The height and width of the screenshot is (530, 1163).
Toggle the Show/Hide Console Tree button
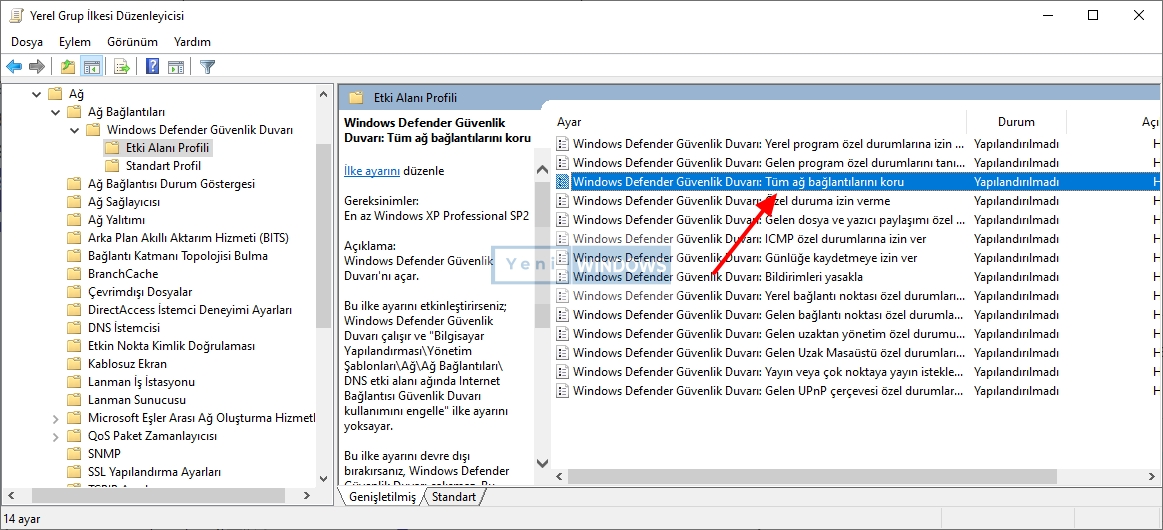pos(91,67)
